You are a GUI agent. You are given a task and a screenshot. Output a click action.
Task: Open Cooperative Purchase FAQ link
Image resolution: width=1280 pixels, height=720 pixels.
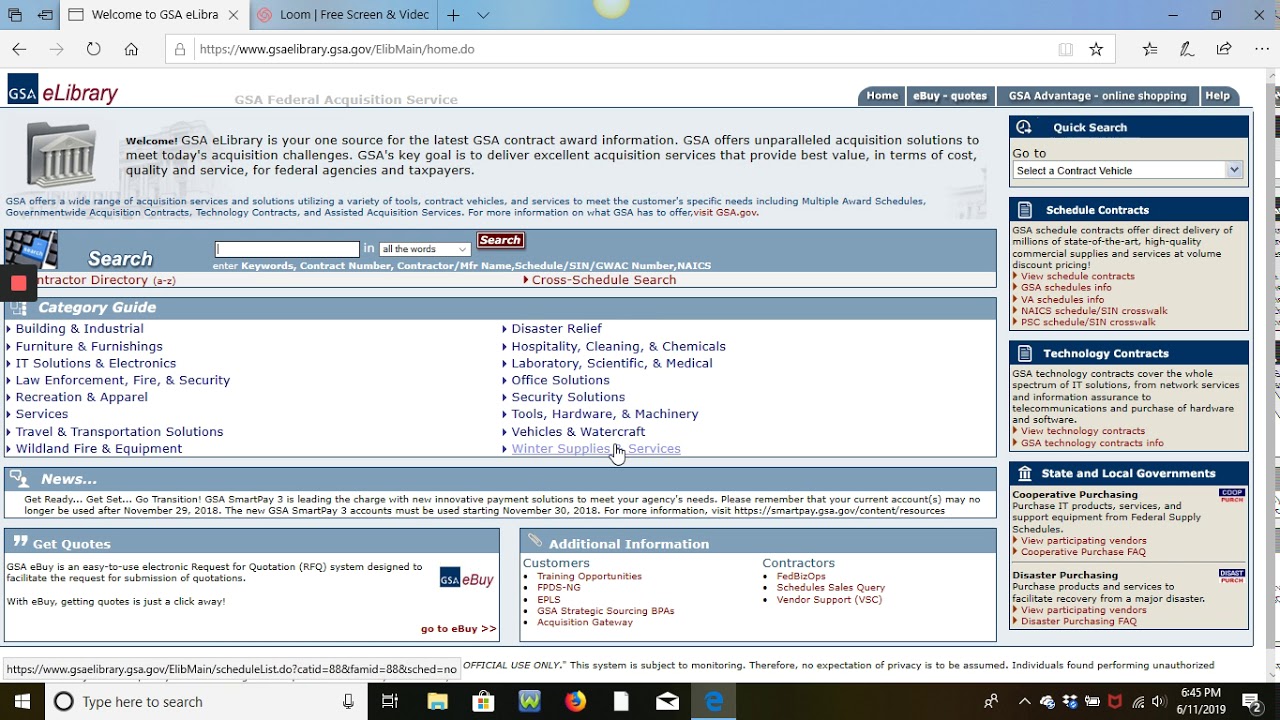pyautogui.click(x=1083, y=552)
